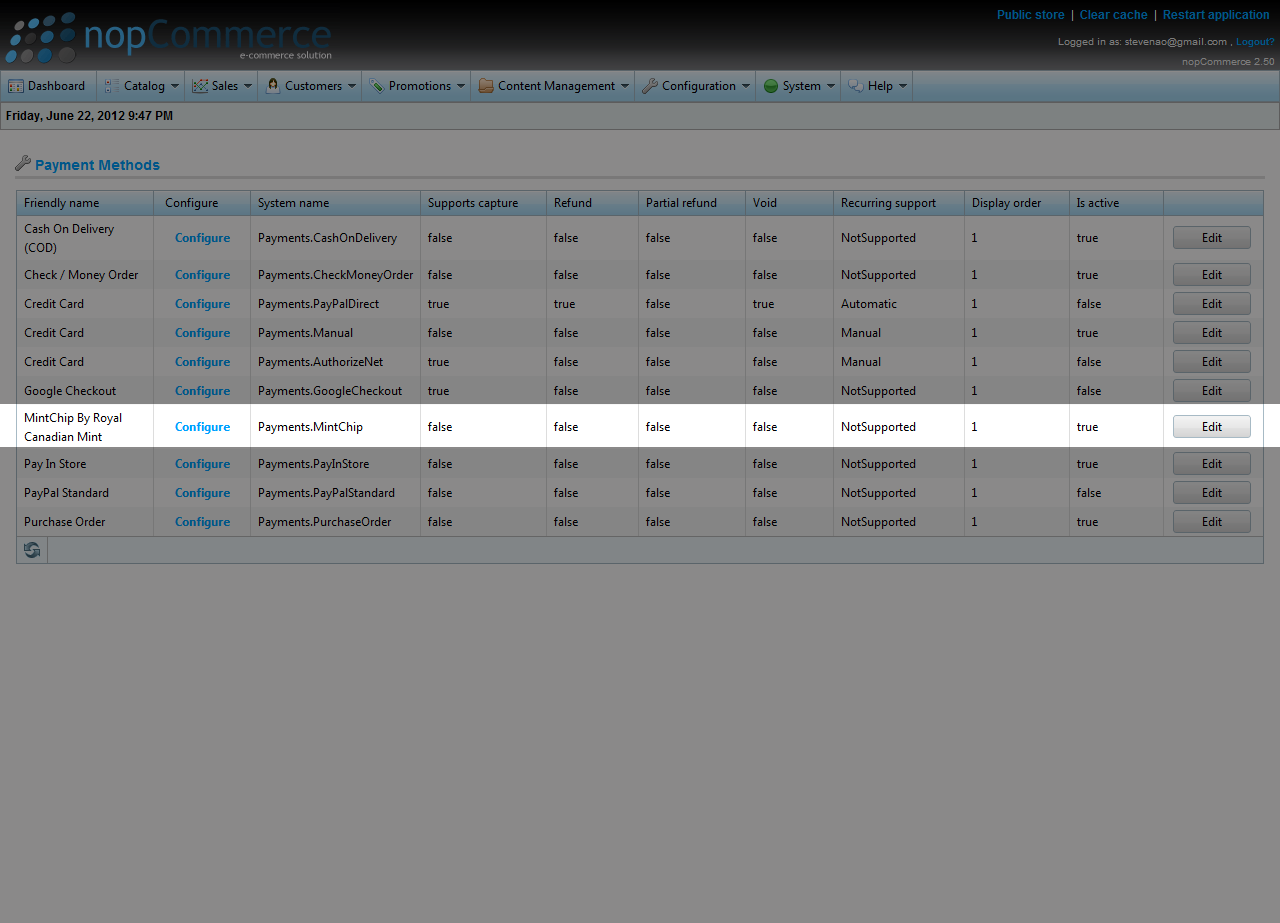Click the Friendly name column header
This screenshot has height=923, width=1280.
85,203
